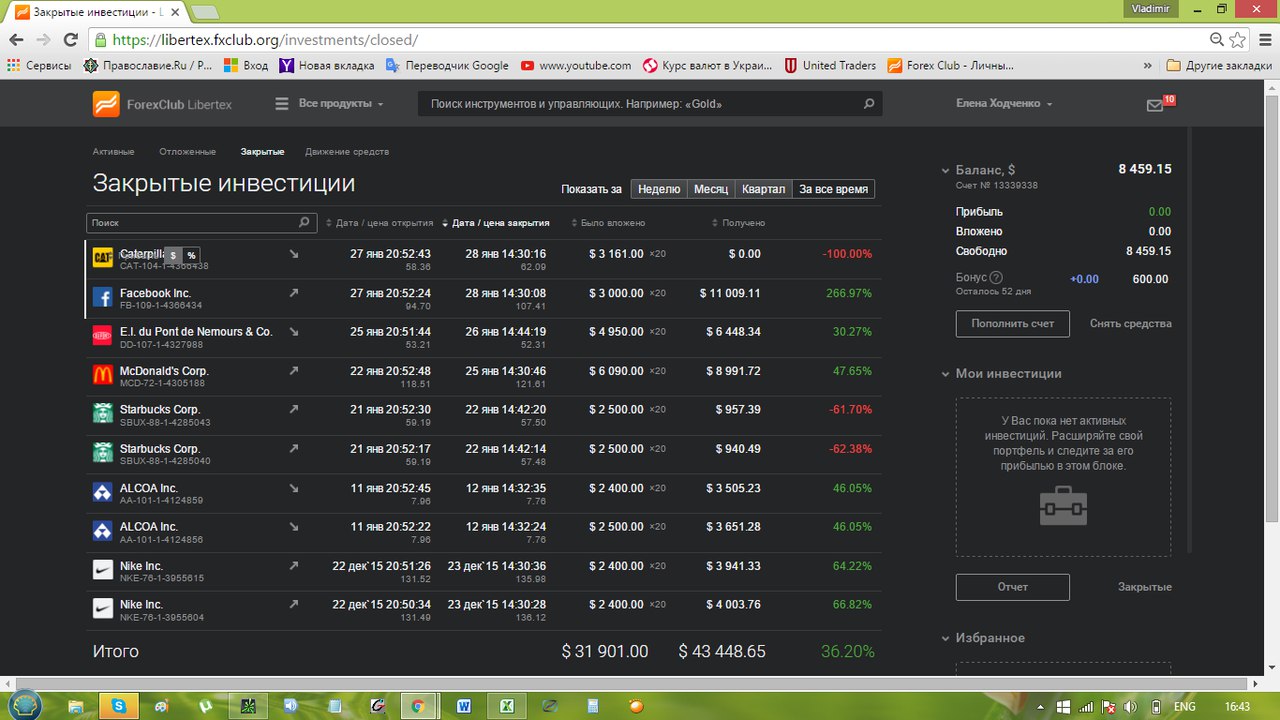Open the Движение средств tab

point(347,152)
